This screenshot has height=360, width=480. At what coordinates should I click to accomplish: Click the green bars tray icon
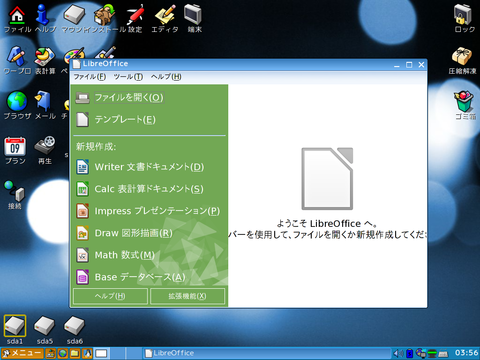click(432, 353)
